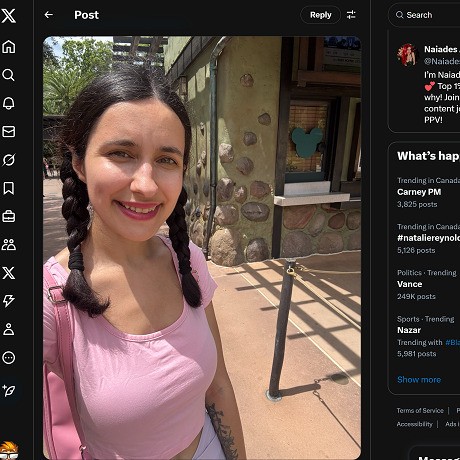
Task: Open the X logo home link
Action: [9, 16]
